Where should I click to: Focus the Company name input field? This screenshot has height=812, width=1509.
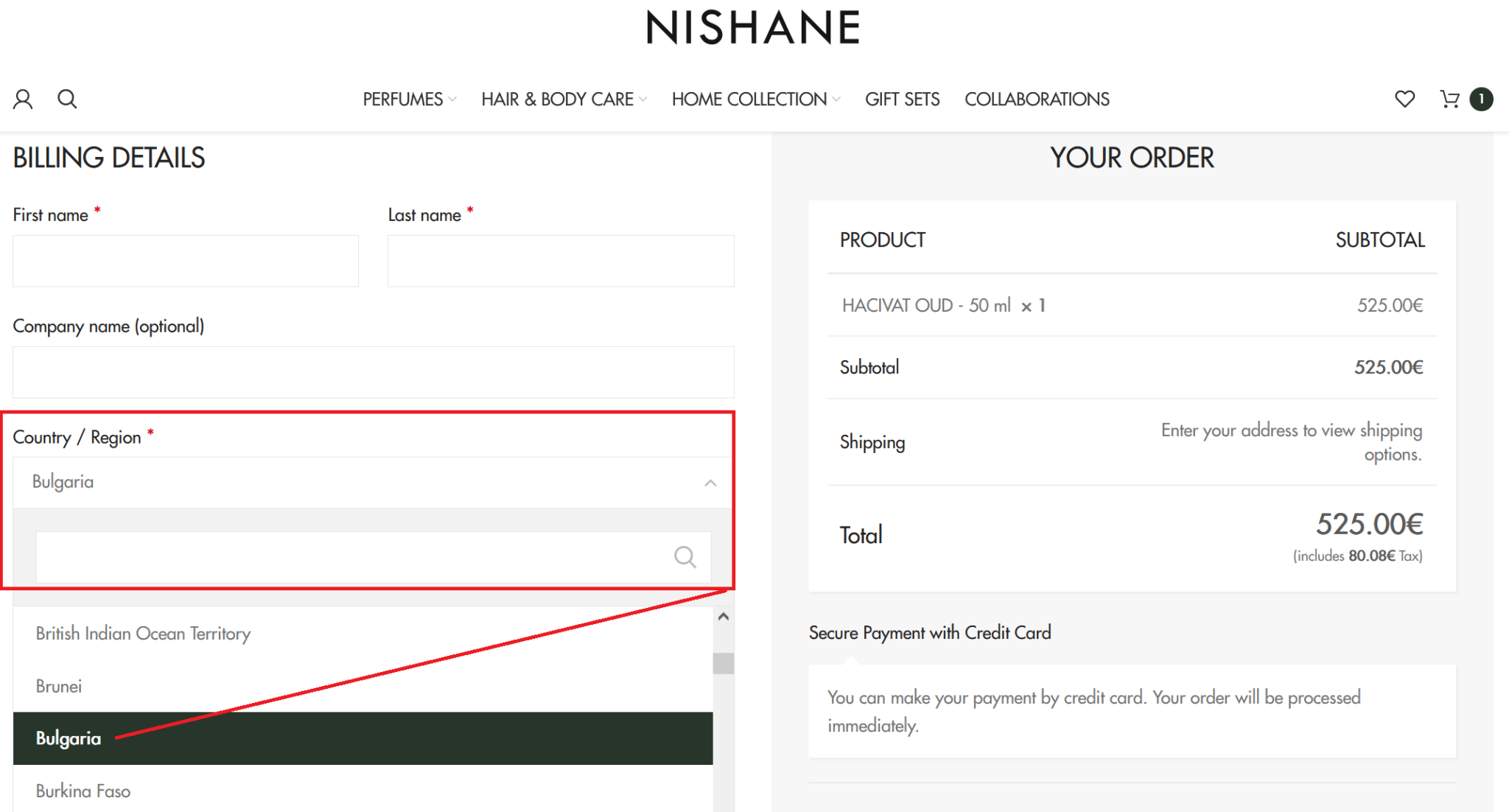click(x=373, y=372)
